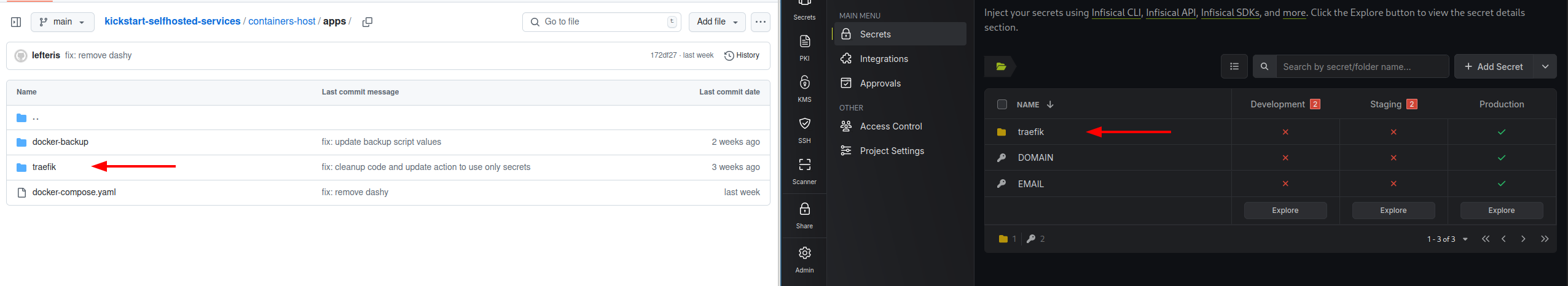This screenshot has width=1568, height=286.
Task: Explore the Staging environment
Action: pyautogui.click(x=1394, y=211)
